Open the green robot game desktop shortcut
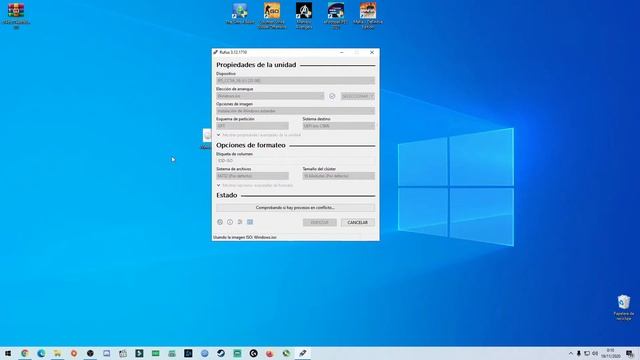The image size is (640, 360). pyautogui.click(x=240, y=13)
